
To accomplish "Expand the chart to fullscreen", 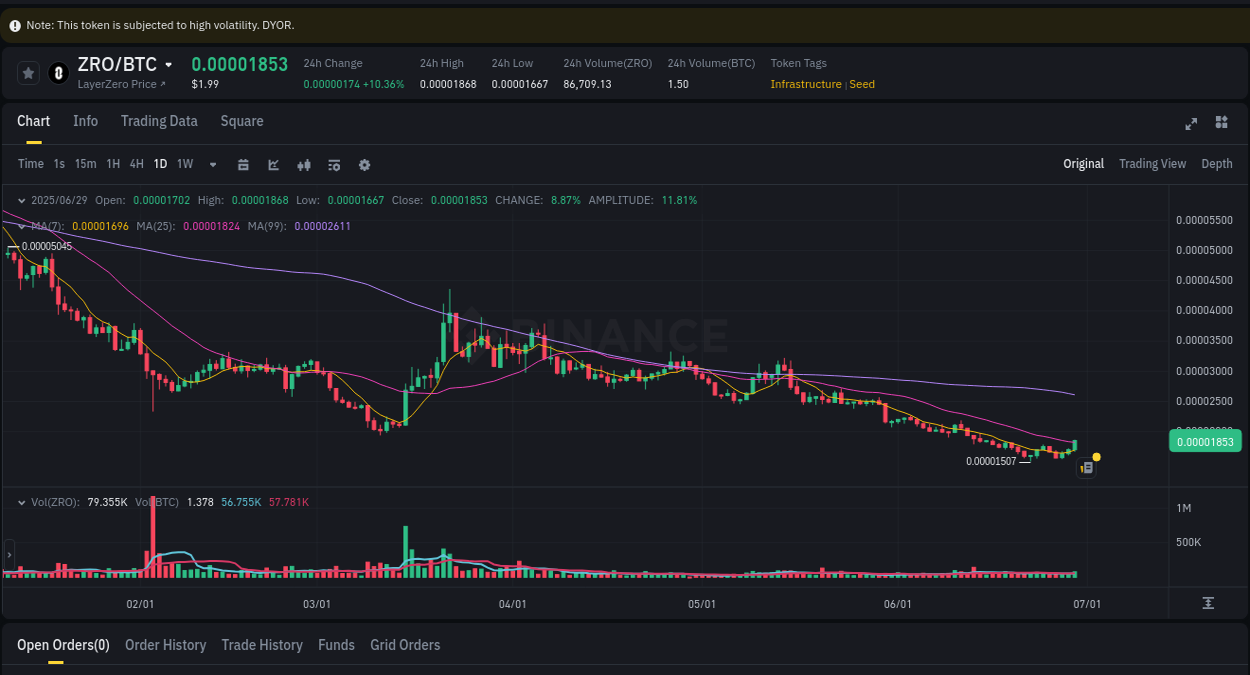I will click(x=1190, y=124).
